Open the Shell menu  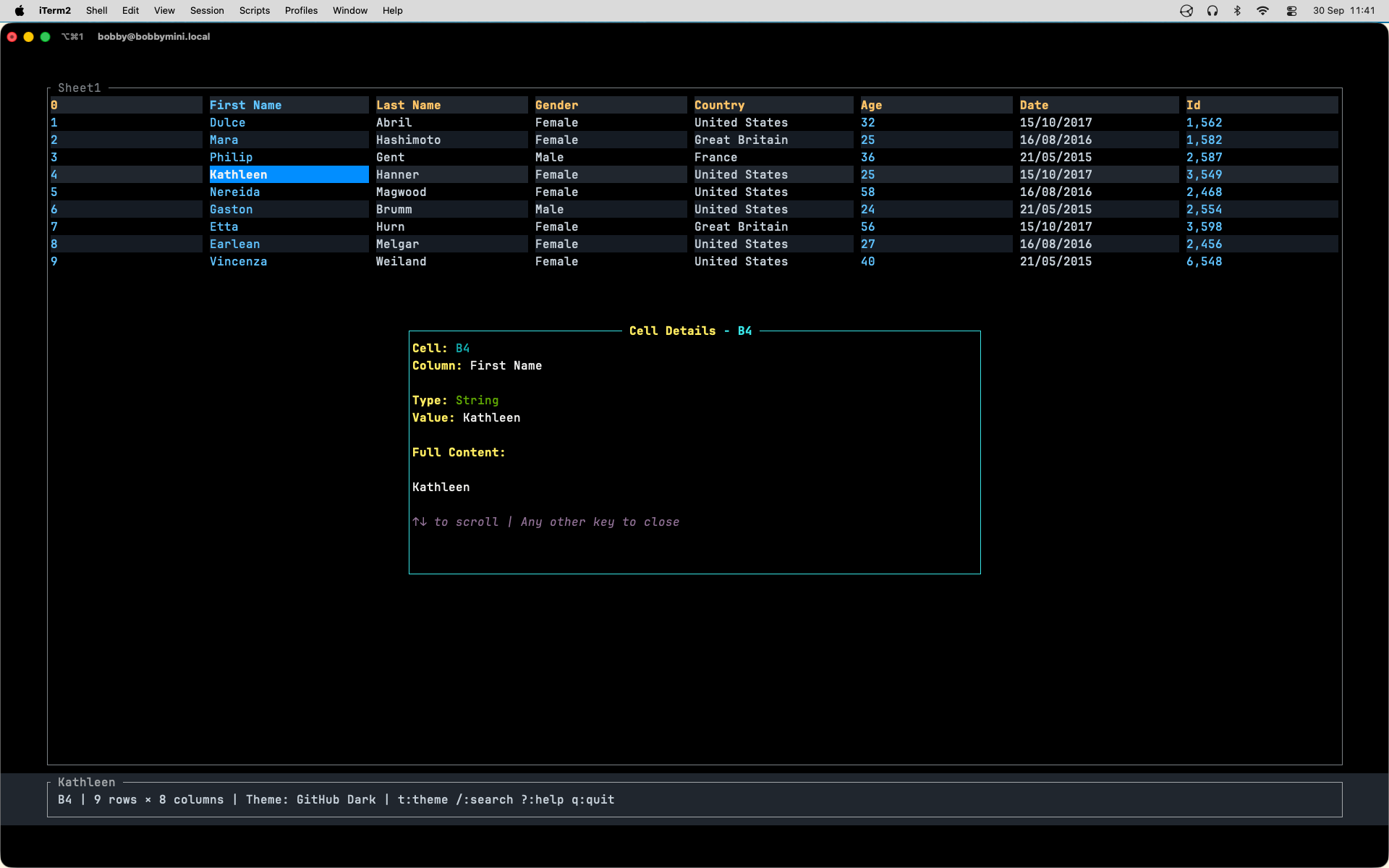[96, 10]
